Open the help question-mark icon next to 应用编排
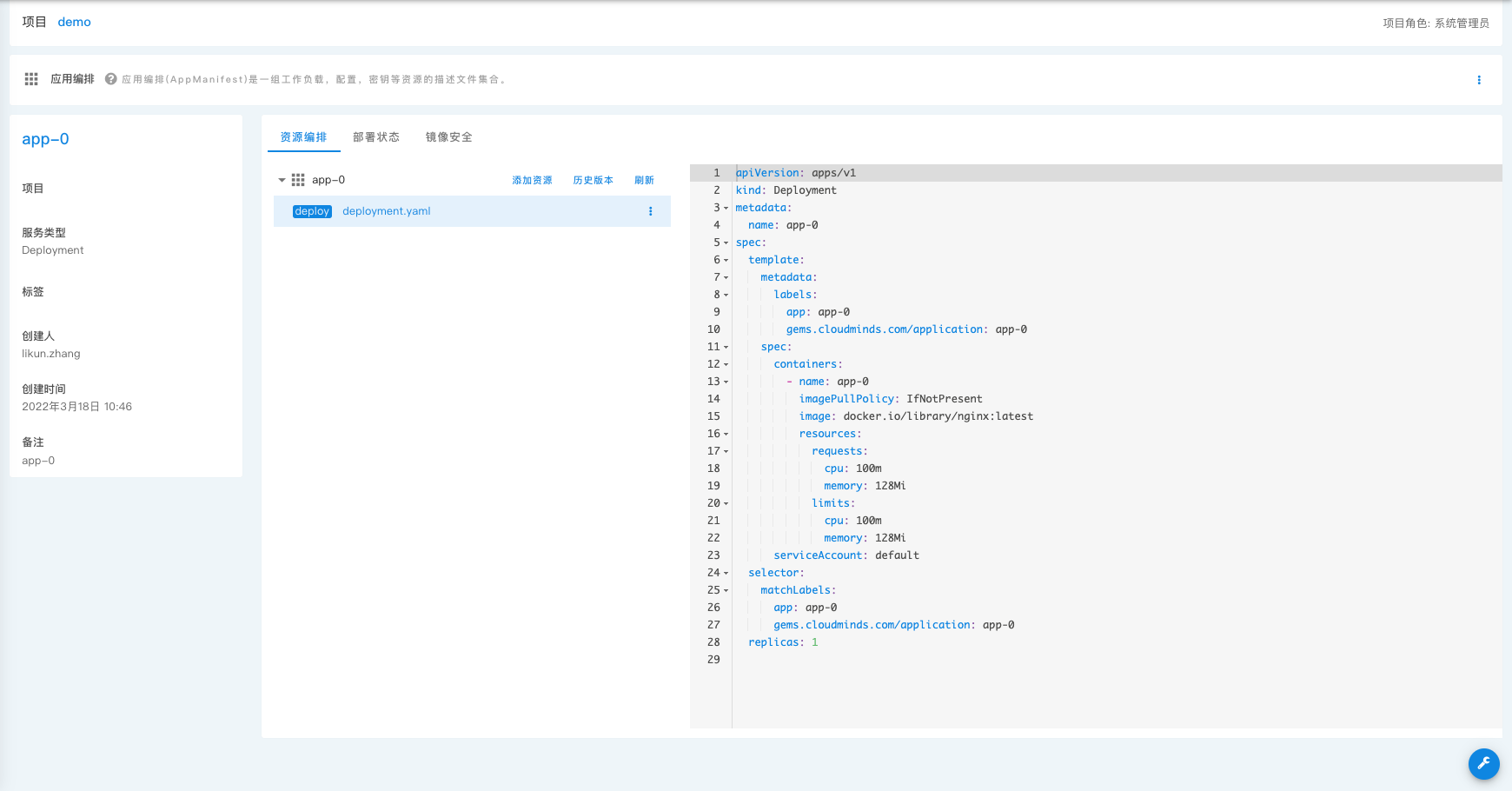Viewport: 1512px width, 791px height. 111,79
